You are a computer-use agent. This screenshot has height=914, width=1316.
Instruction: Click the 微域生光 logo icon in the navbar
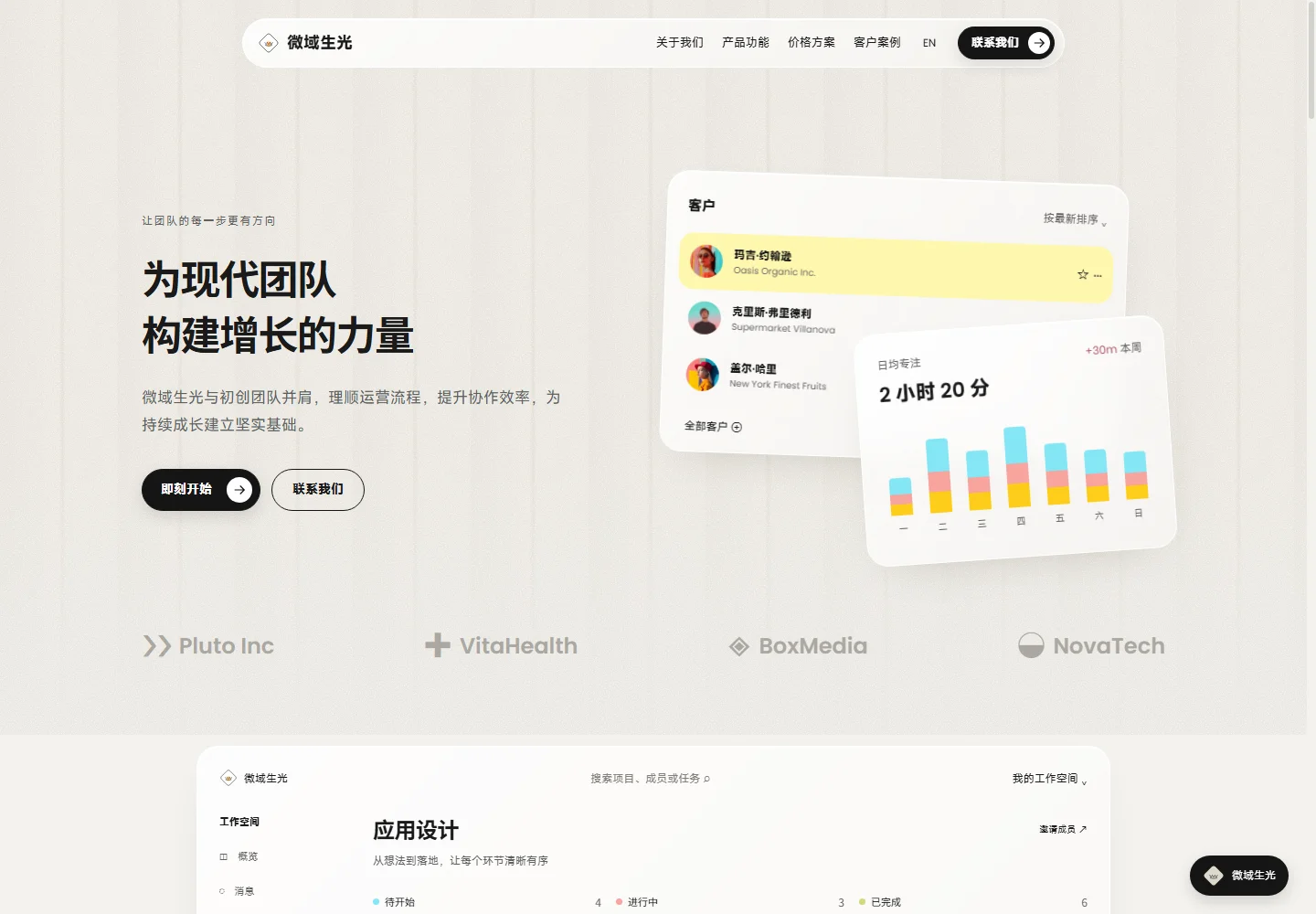point(269,43)
